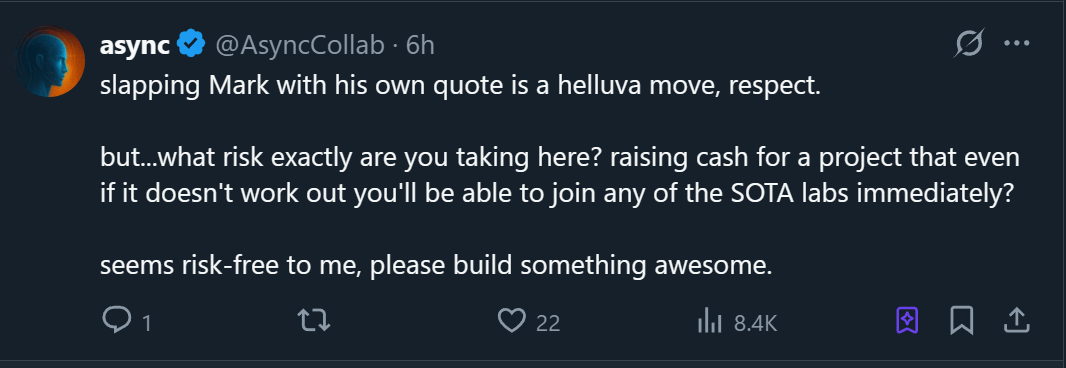Viewport: 1066px width, 368px height.
Task: Click the reply speech bubble icon
Action: [116, 320]
